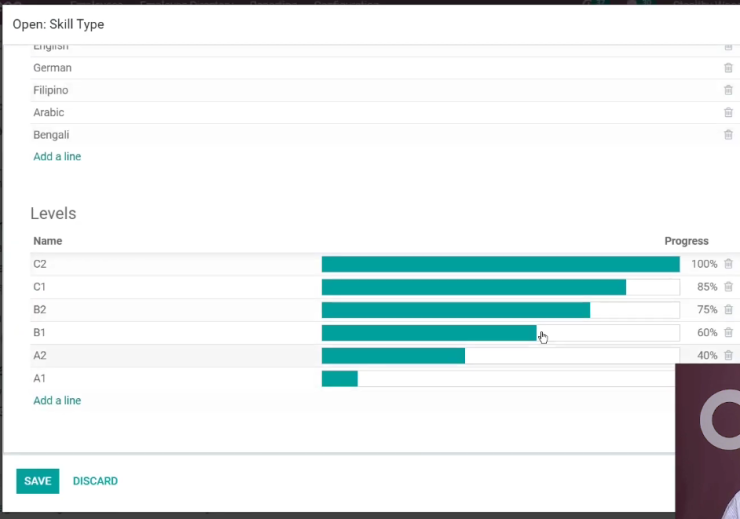Add a line under the skills list
The height and width of the screenshot is (519, 740).
coord(57,157)
